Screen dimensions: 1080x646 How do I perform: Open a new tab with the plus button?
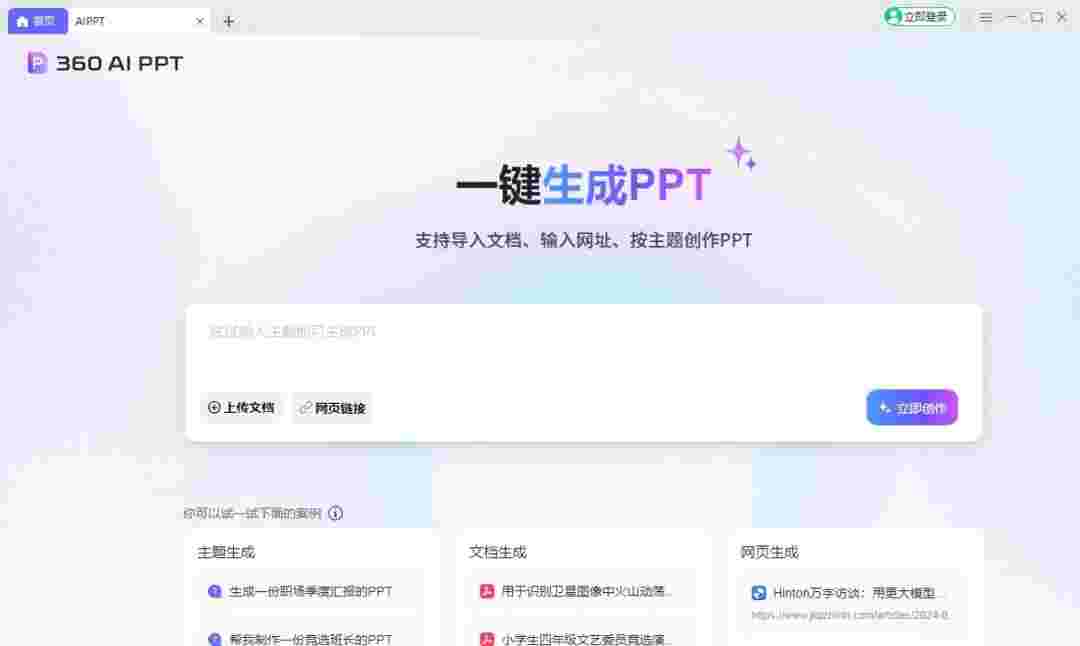[229, 20]
